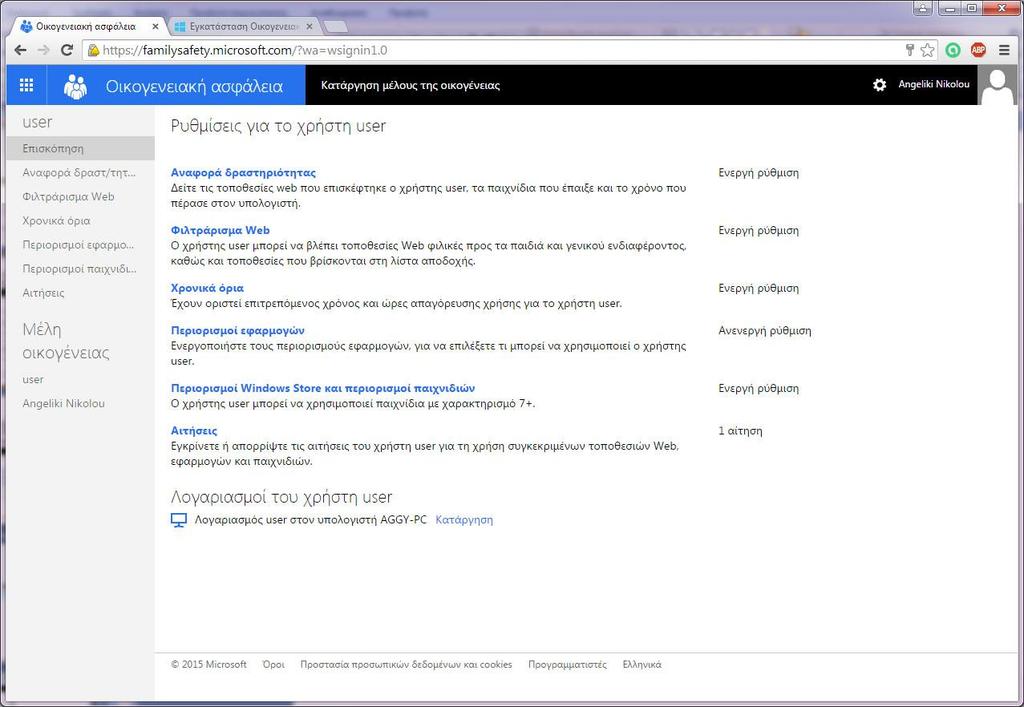The width and height of the screenshot is (1024, 707).
Task: Click the Ανενεργή ρύθμιση status text
Action: tap(765, 330)
